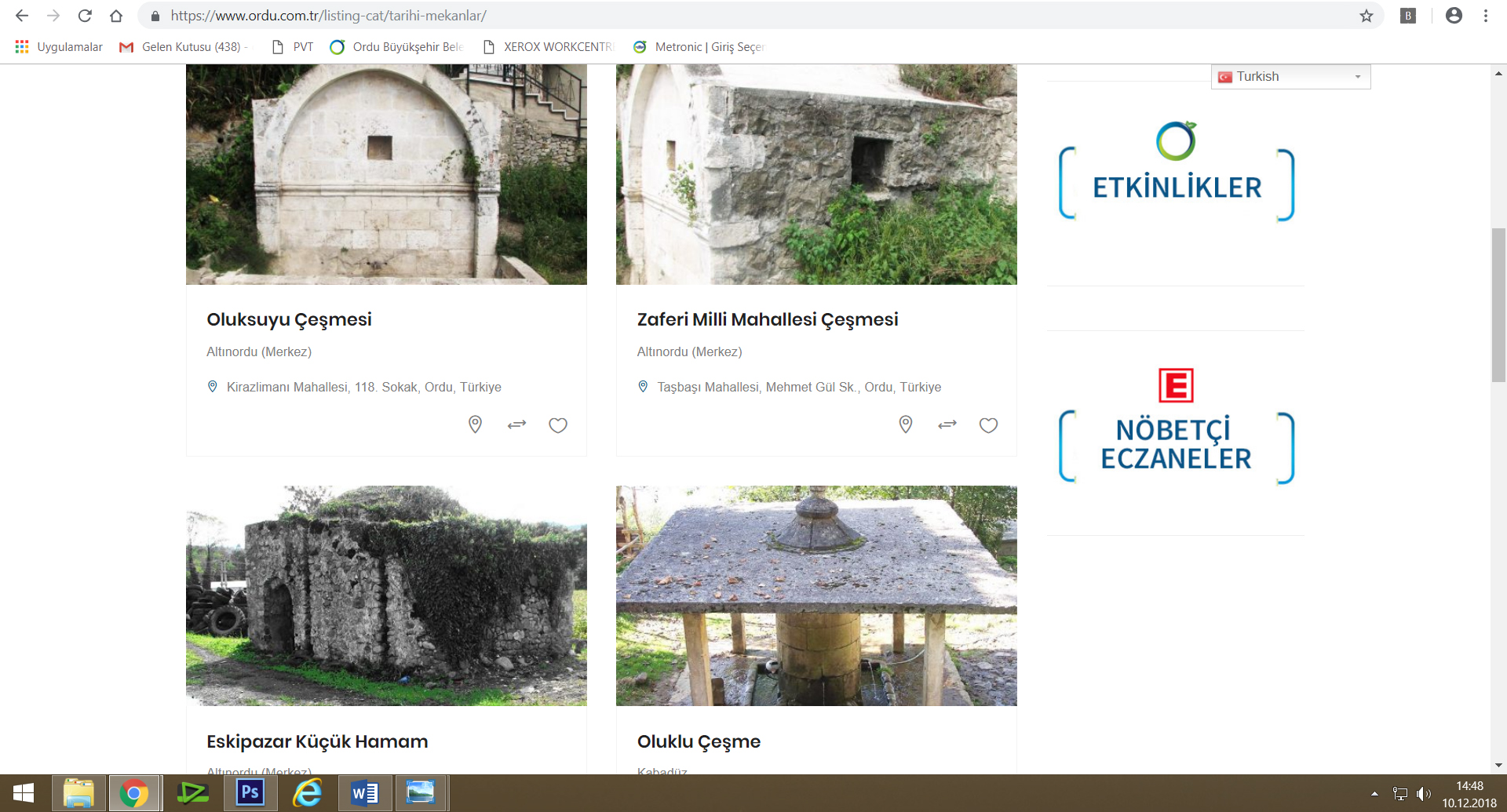Screen dimensions: 1507x812
Task: Open the Turkish language dropdown
Action: point(1291,77)
